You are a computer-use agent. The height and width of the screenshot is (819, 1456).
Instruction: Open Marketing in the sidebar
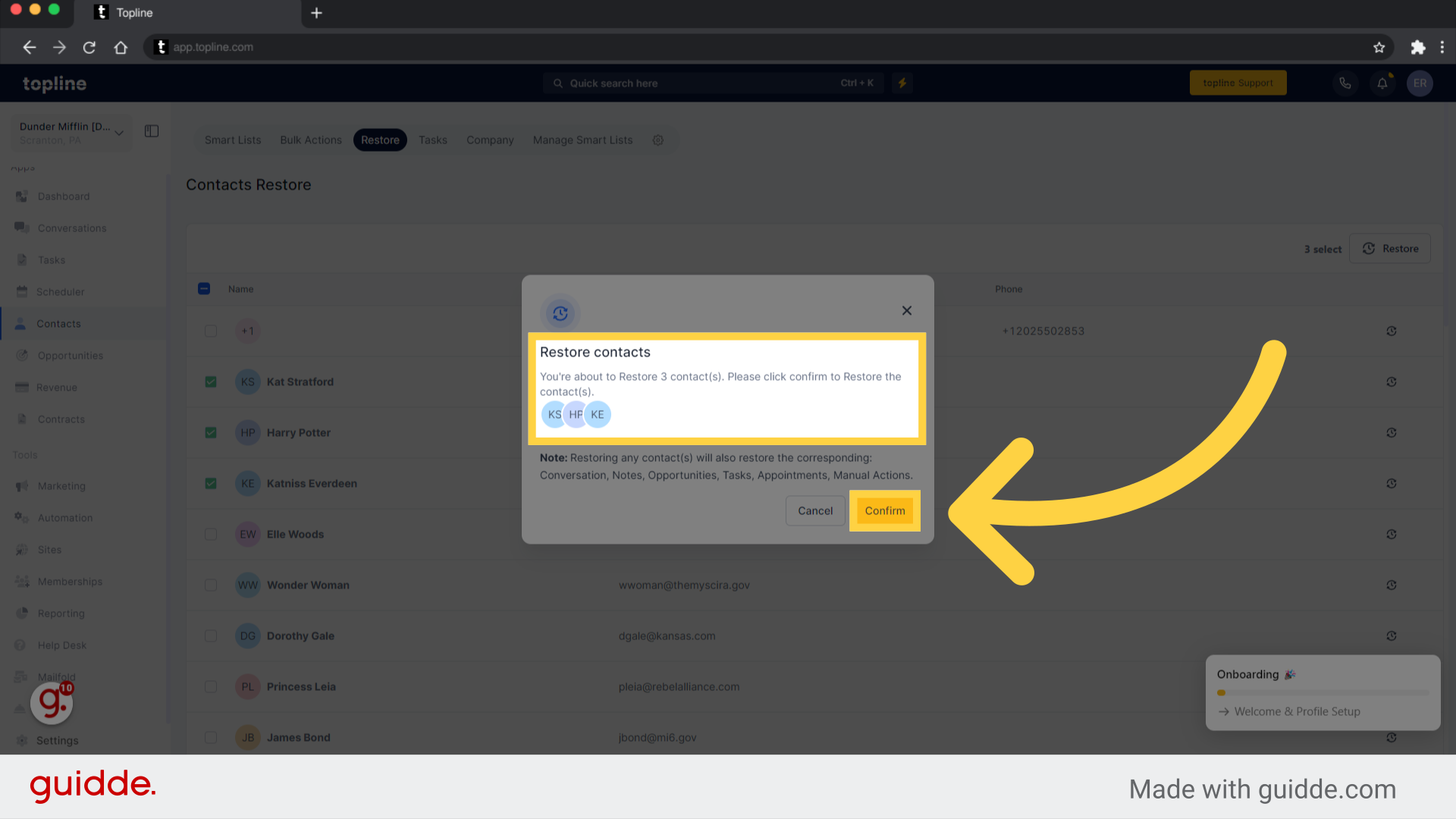[x=61, y=486]
